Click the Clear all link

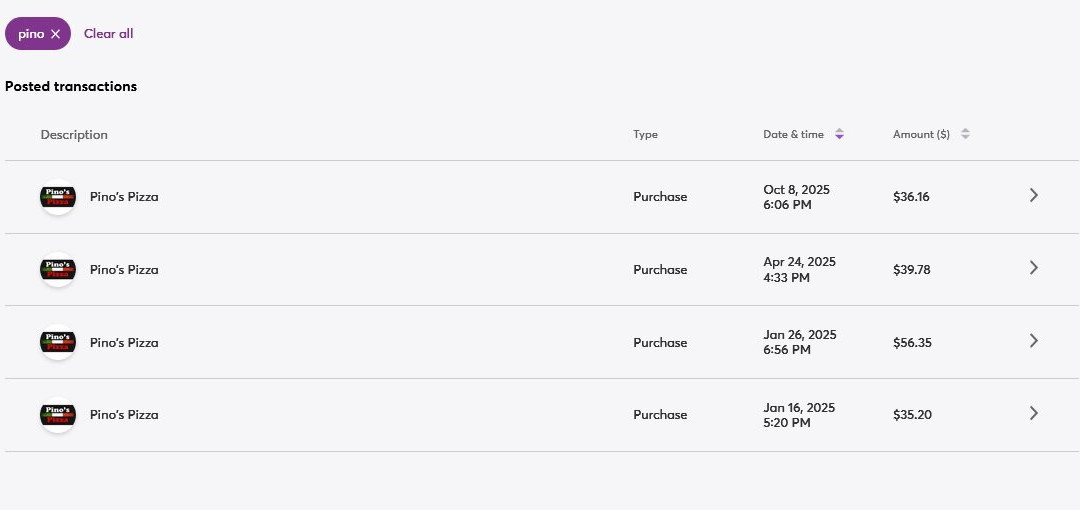(108, 34)
